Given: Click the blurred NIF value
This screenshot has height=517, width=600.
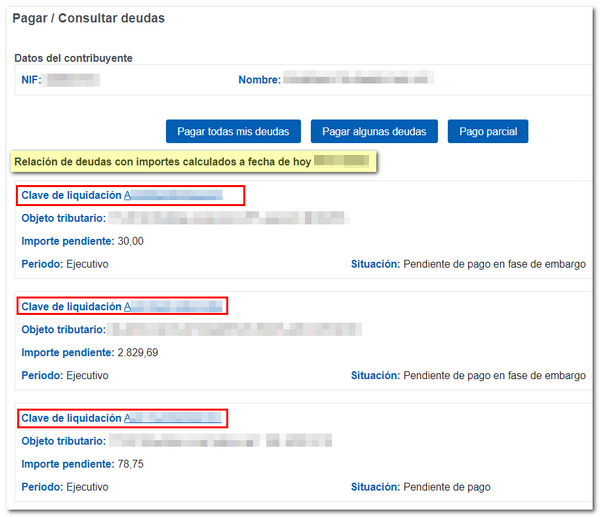Looking at the screenshot, I should click(x=73, y=79).
